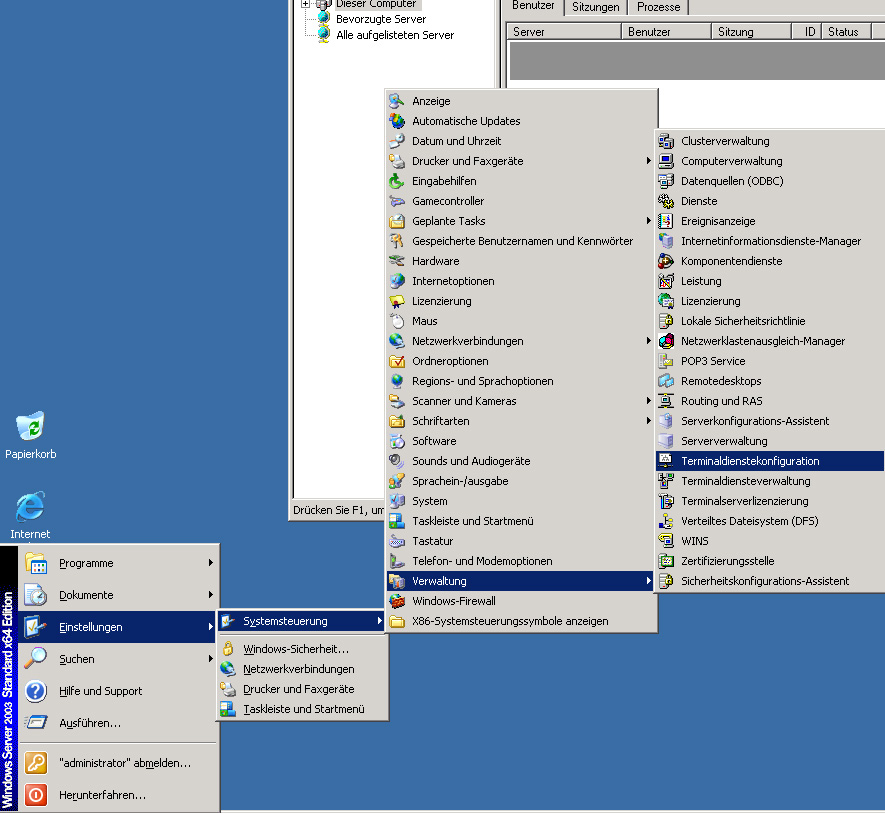Click "administrator" abmelden in Start menu
Viewport: 885px width, 813px height.
pos(124,763)
